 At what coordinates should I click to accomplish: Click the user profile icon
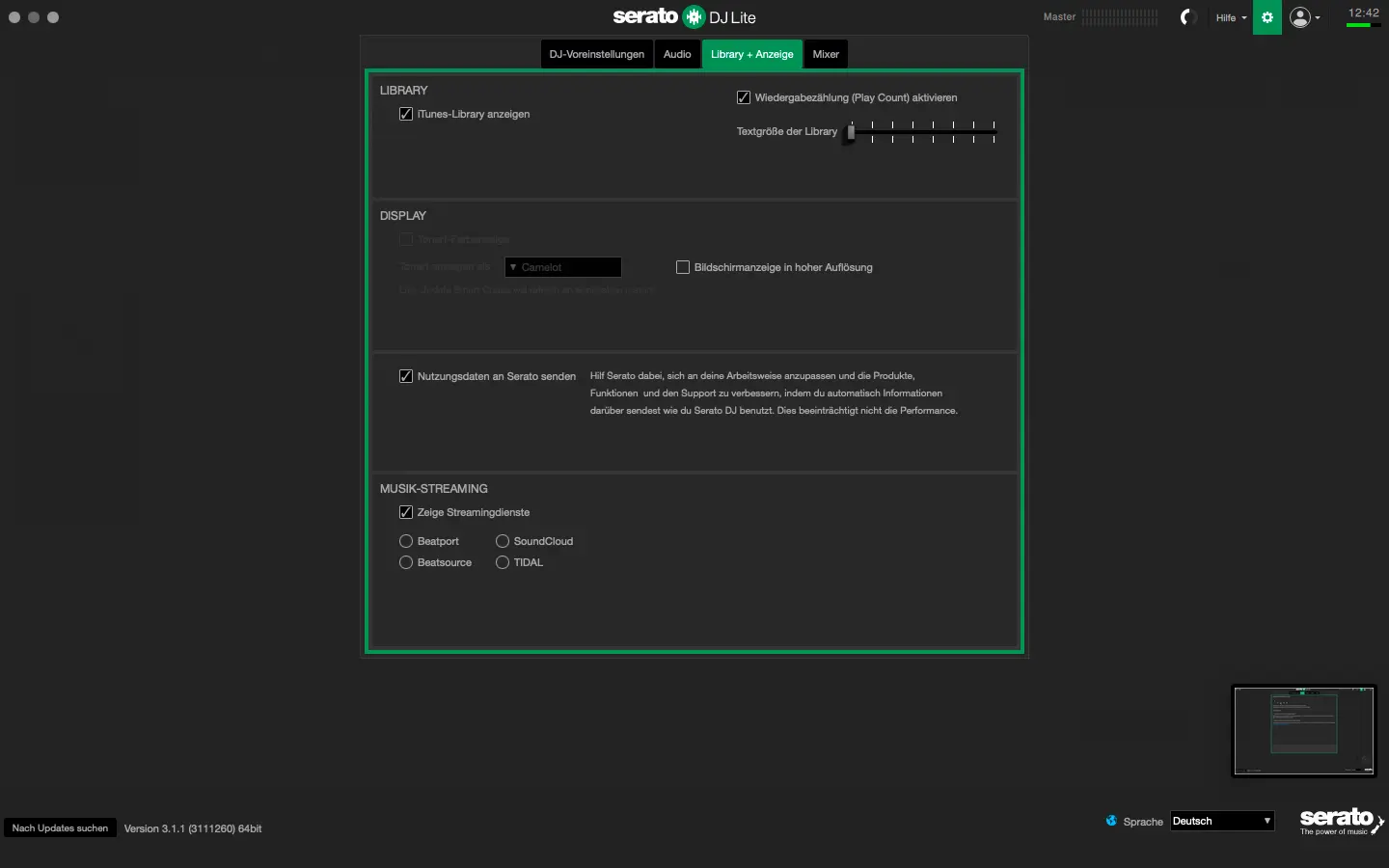[1300, 17]
